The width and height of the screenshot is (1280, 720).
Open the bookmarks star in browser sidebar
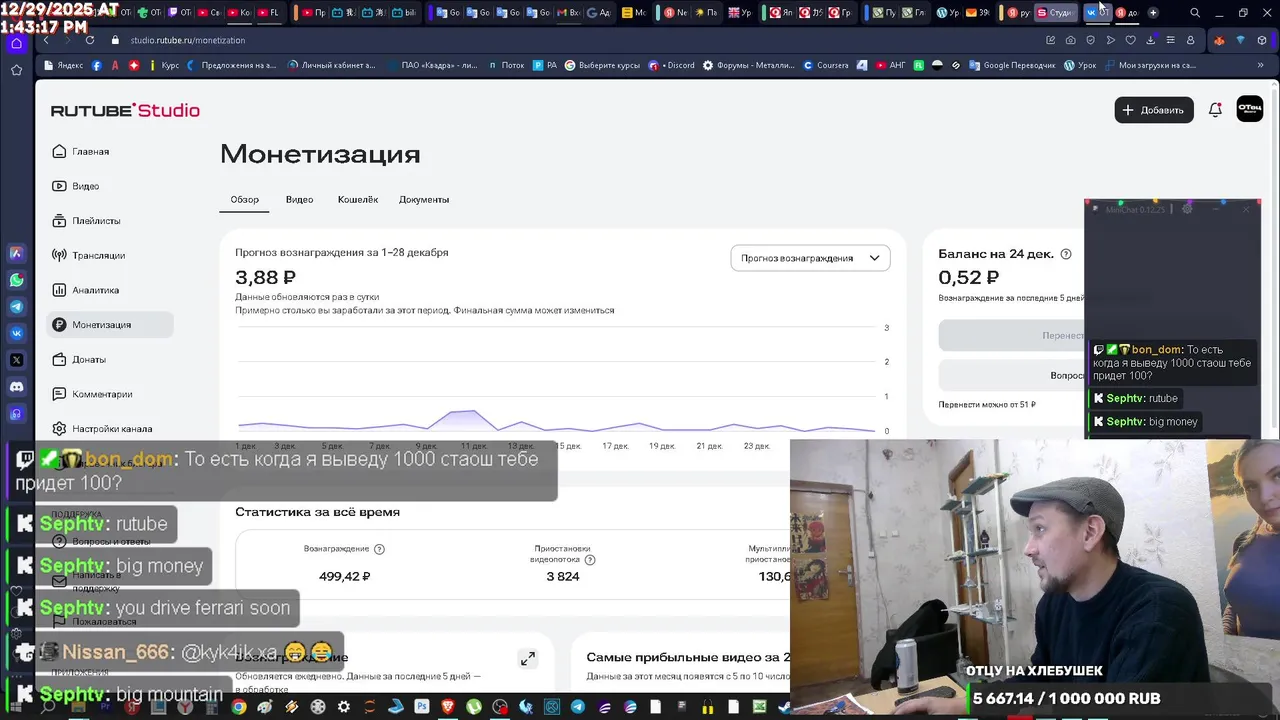[x=16, y=70]
